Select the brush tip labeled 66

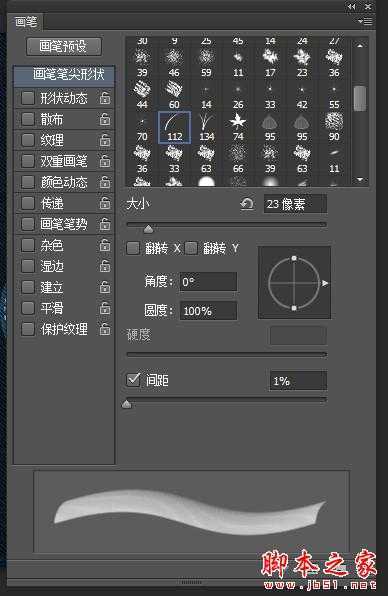238,159
